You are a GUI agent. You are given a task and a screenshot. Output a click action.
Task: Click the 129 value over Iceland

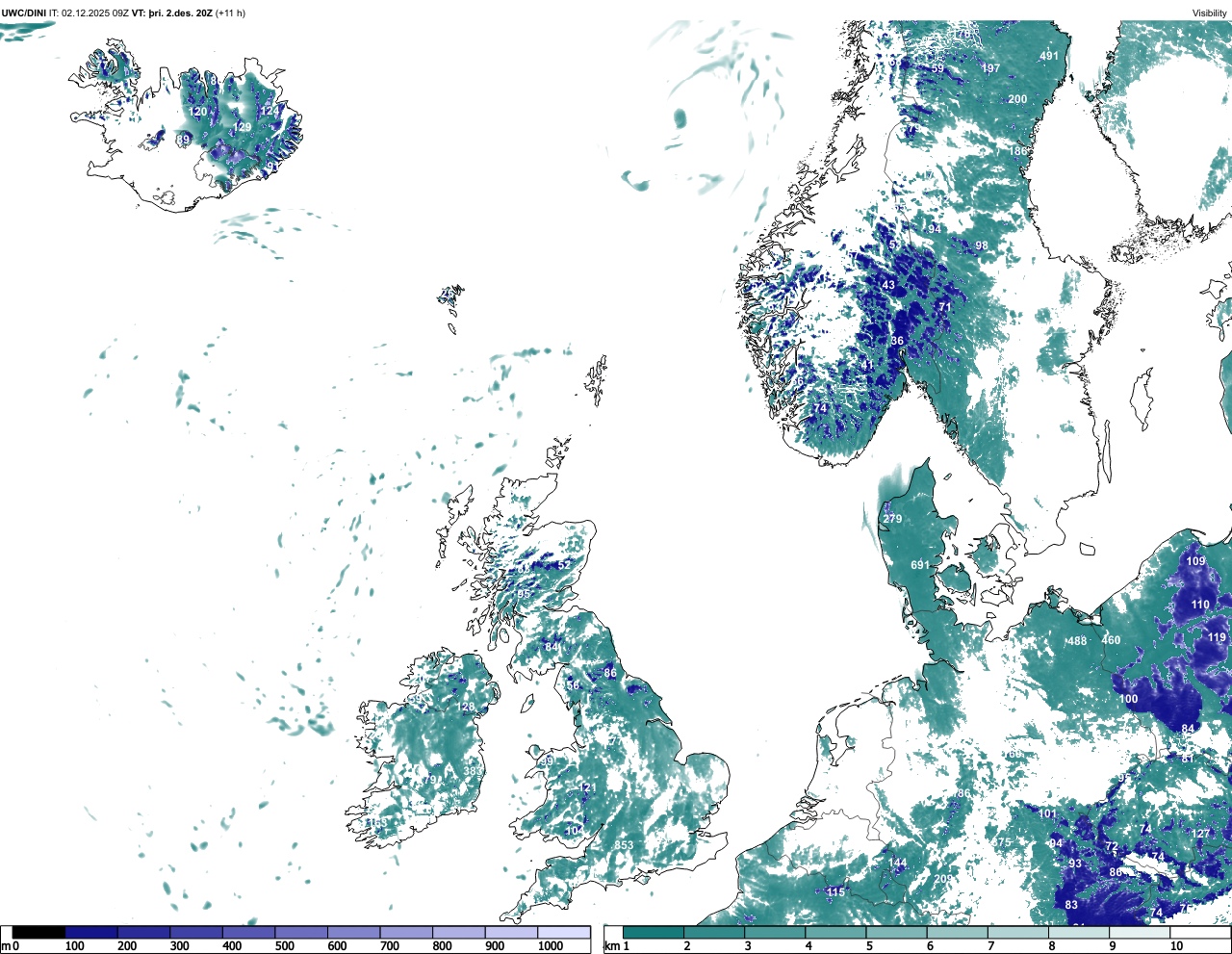pos(243,127)
